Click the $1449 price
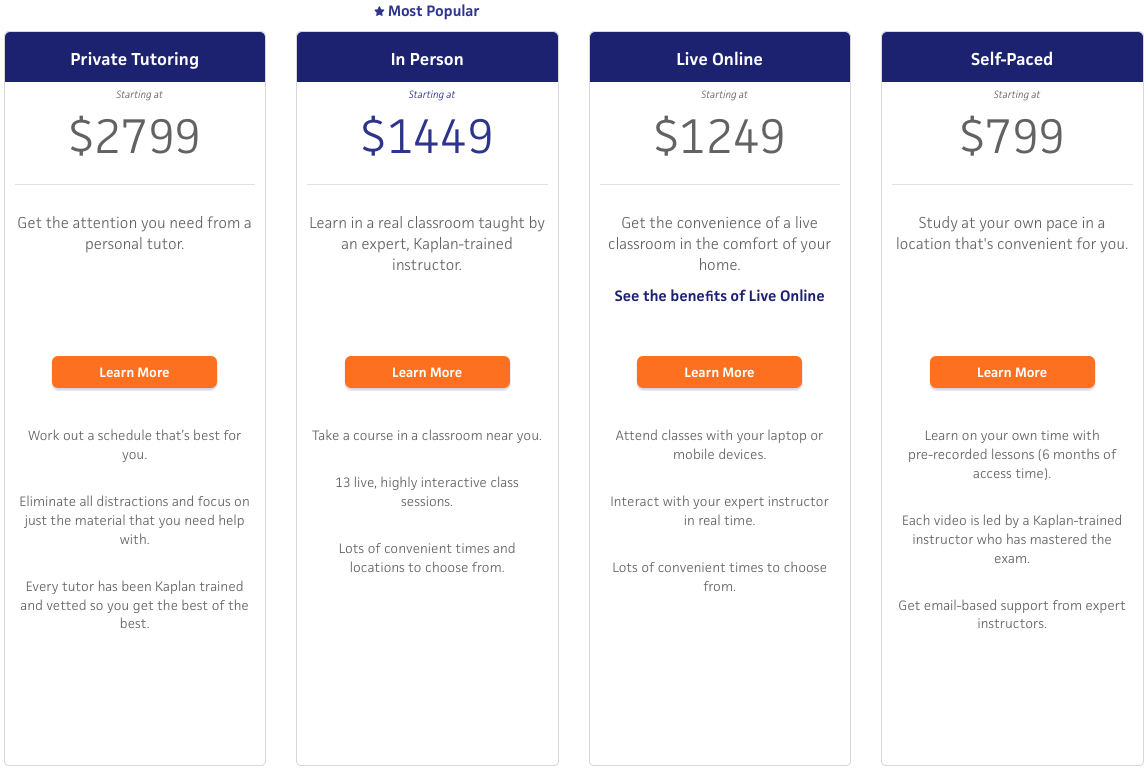 pos(427,136)
